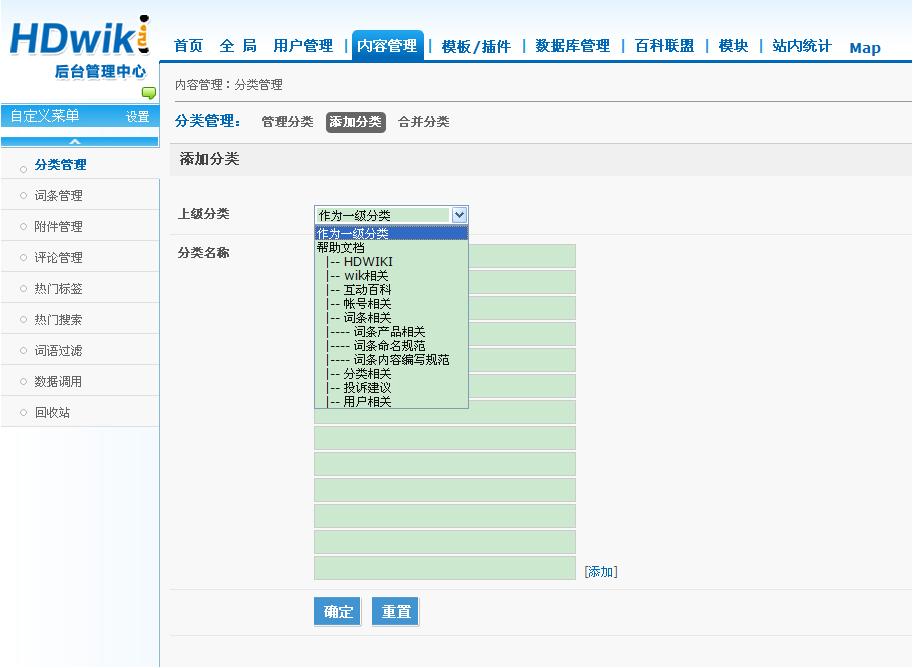This screenshot has width=913, height=668.
Task: Open 设置 for custom menu
Action: pyautogui.click(x=138, y=116)
